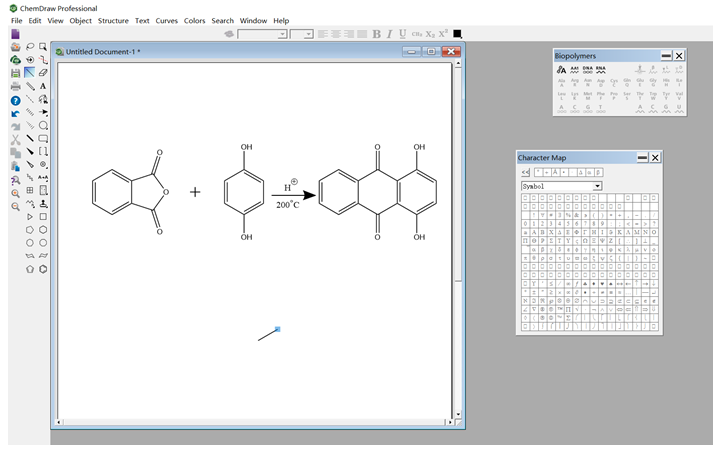
Task: Select the Orbital tool
Action: (x=43, y=125)
